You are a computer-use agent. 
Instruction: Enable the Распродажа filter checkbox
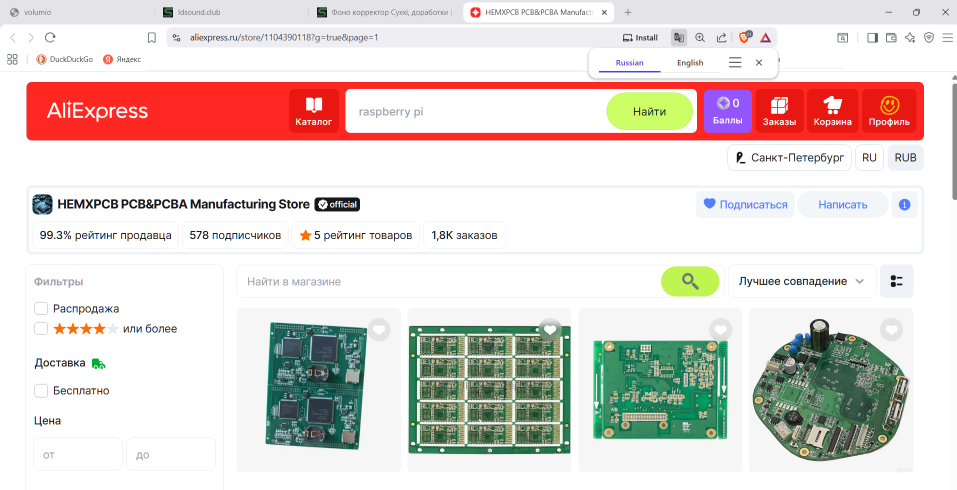(x=41, y=309)
